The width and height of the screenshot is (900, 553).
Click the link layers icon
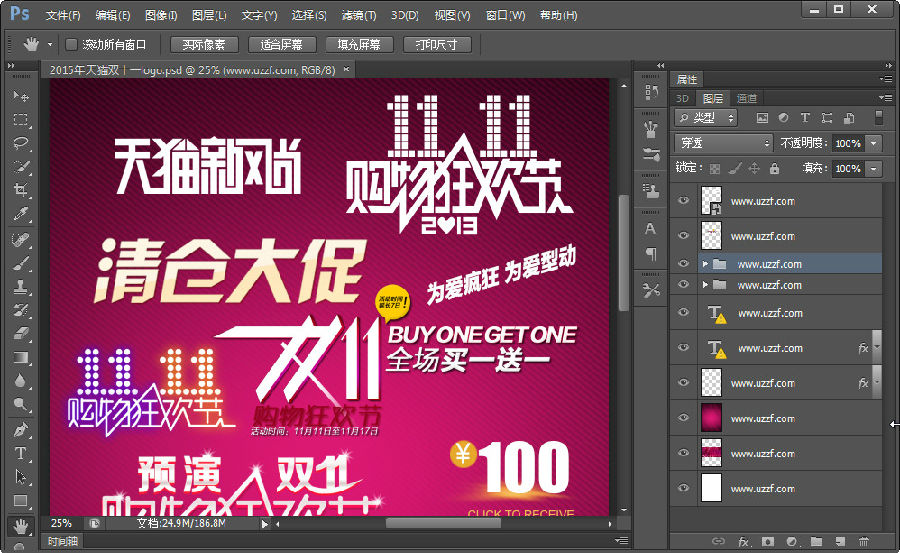[718, 541]
